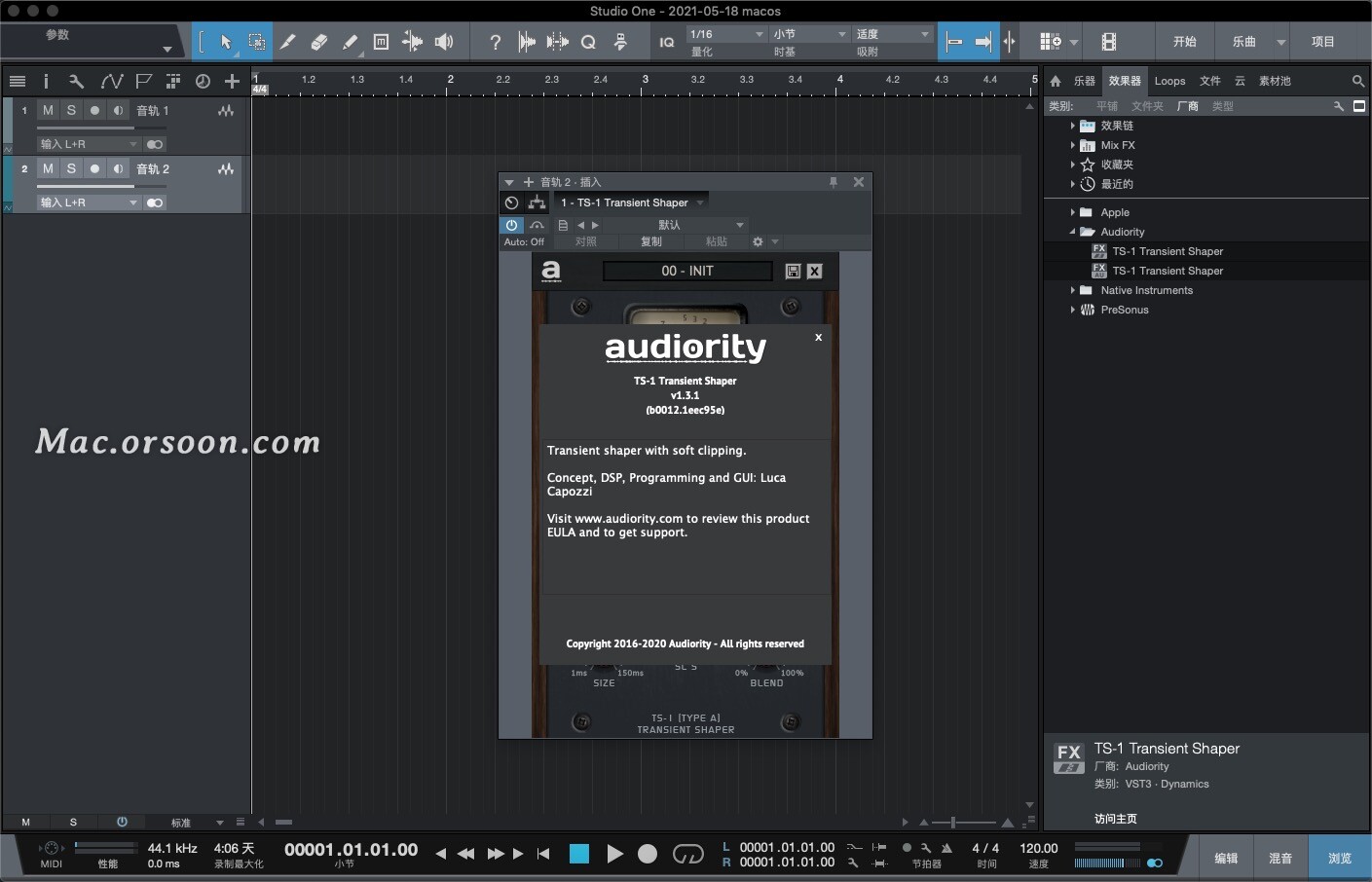Screen dimensions: 1372x882
Task: Open the 编辑 editor view
Action: coord(1226,858)
